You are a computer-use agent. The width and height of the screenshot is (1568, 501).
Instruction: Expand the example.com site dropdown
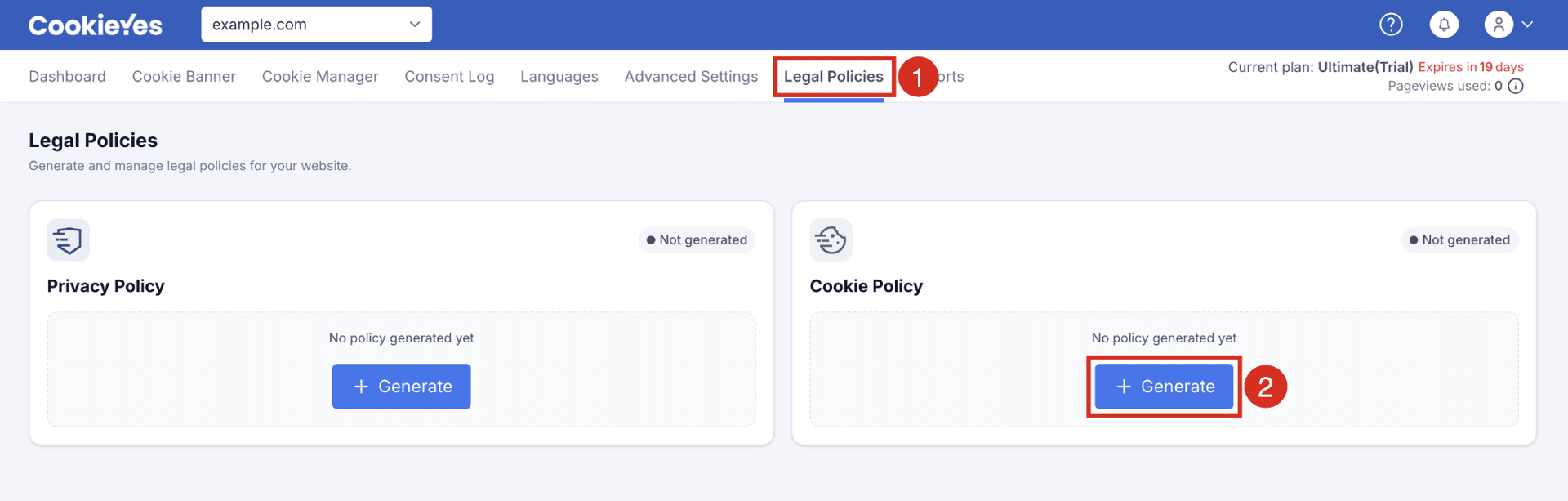[316, 25]
